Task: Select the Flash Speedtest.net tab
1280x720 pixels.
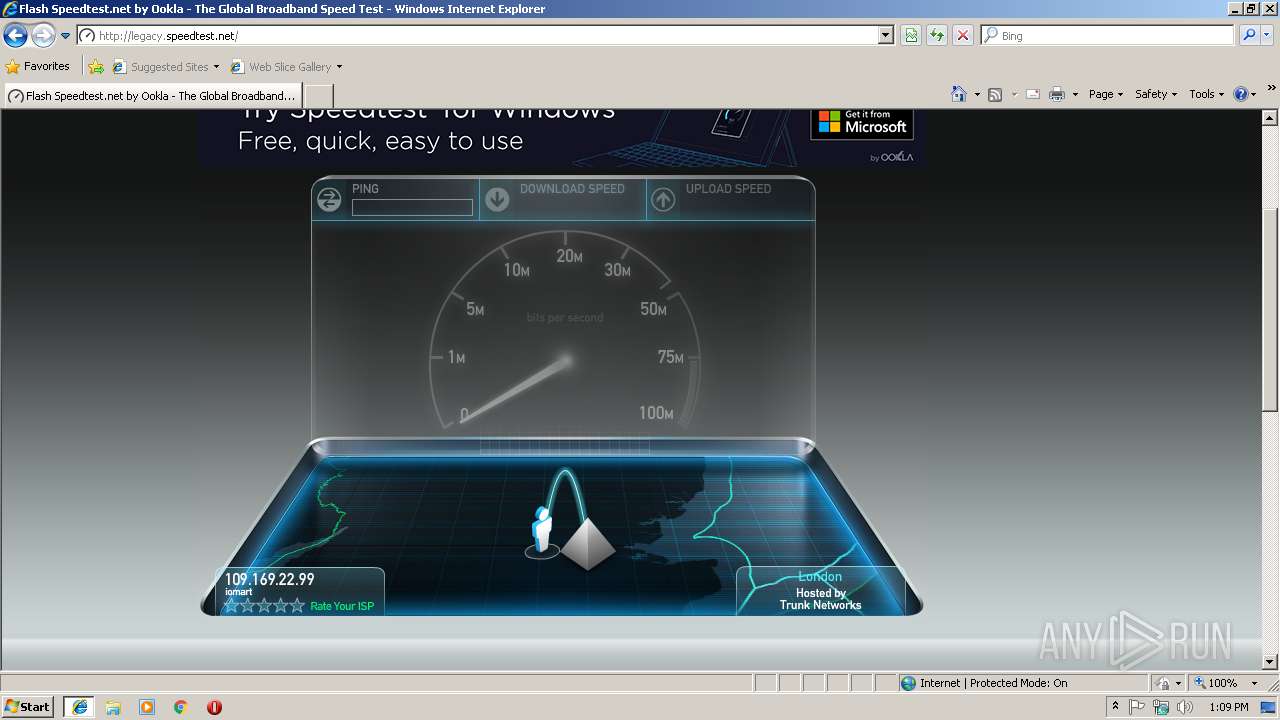Action: point(153,95)
